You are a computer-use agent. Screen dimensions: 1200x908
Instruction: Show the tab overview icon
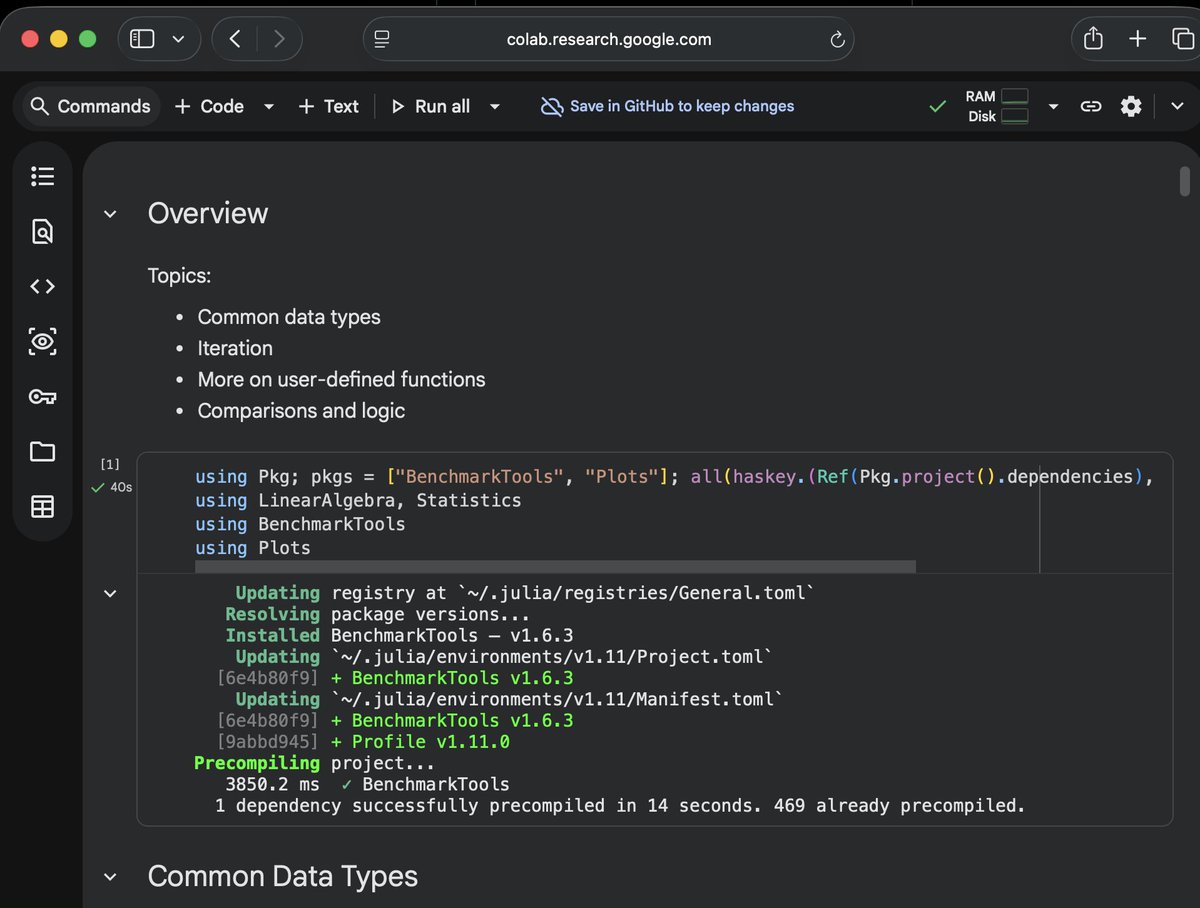point(1182,39)
